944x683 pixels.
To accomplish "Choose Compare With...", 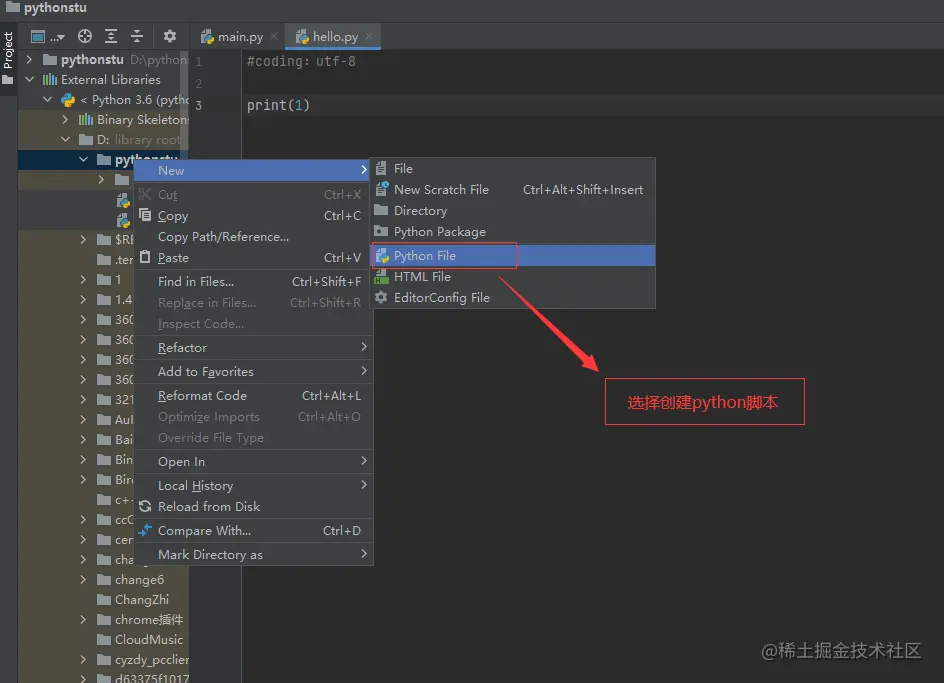I will tap(253, 531).
